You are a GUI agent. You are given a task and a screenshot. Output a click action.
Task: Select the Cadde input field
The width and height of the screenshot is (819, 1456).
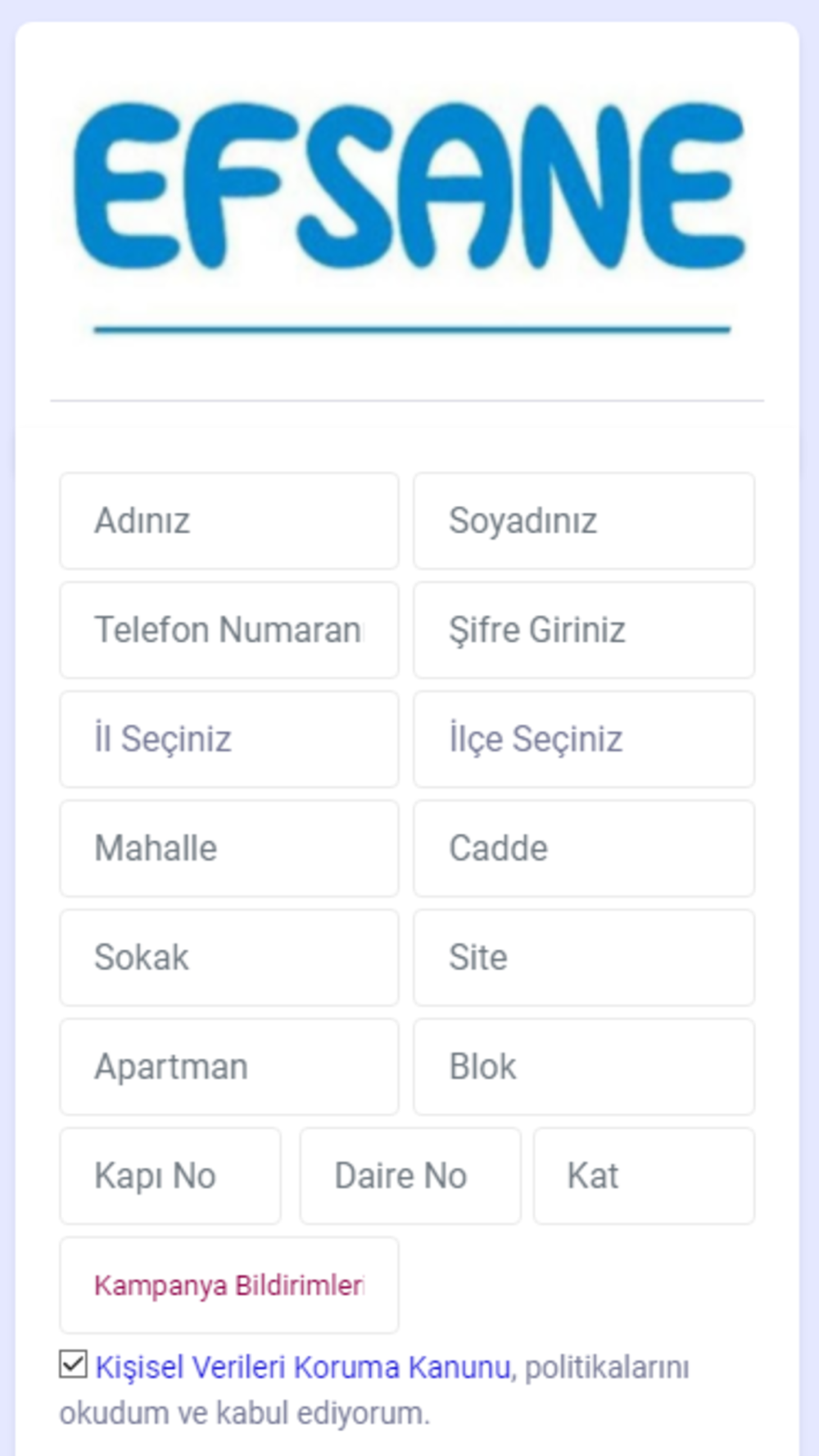[584, 848]
